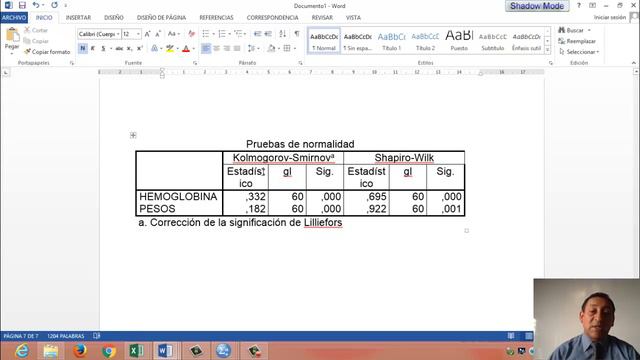This screenshot has height=360, width=640.
Task: Open Excel from the taskbar
Action: pos(137,351)
